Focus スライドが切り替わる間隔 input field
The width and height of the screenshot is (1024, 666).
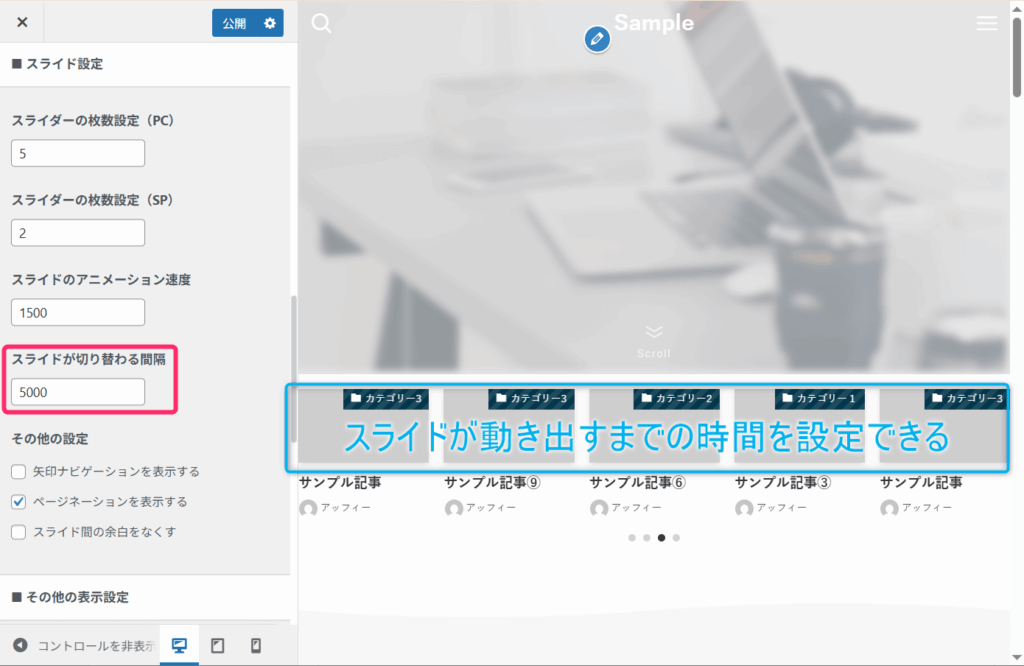78,392
